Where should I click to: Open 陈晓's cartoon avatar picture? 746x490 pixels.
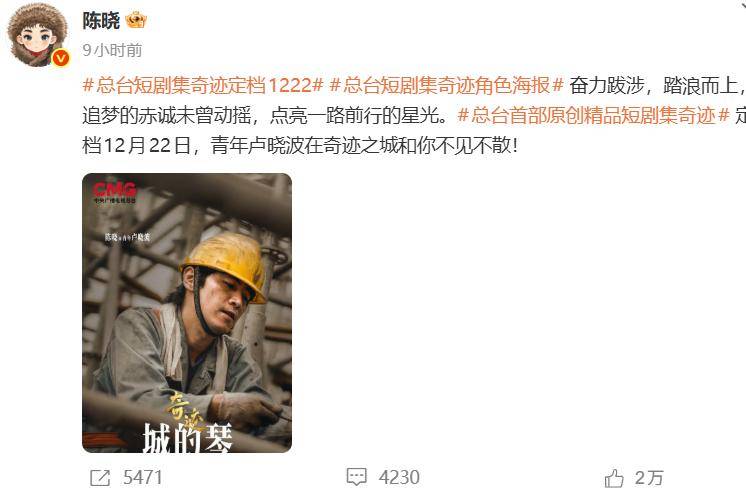pos(38,34)
